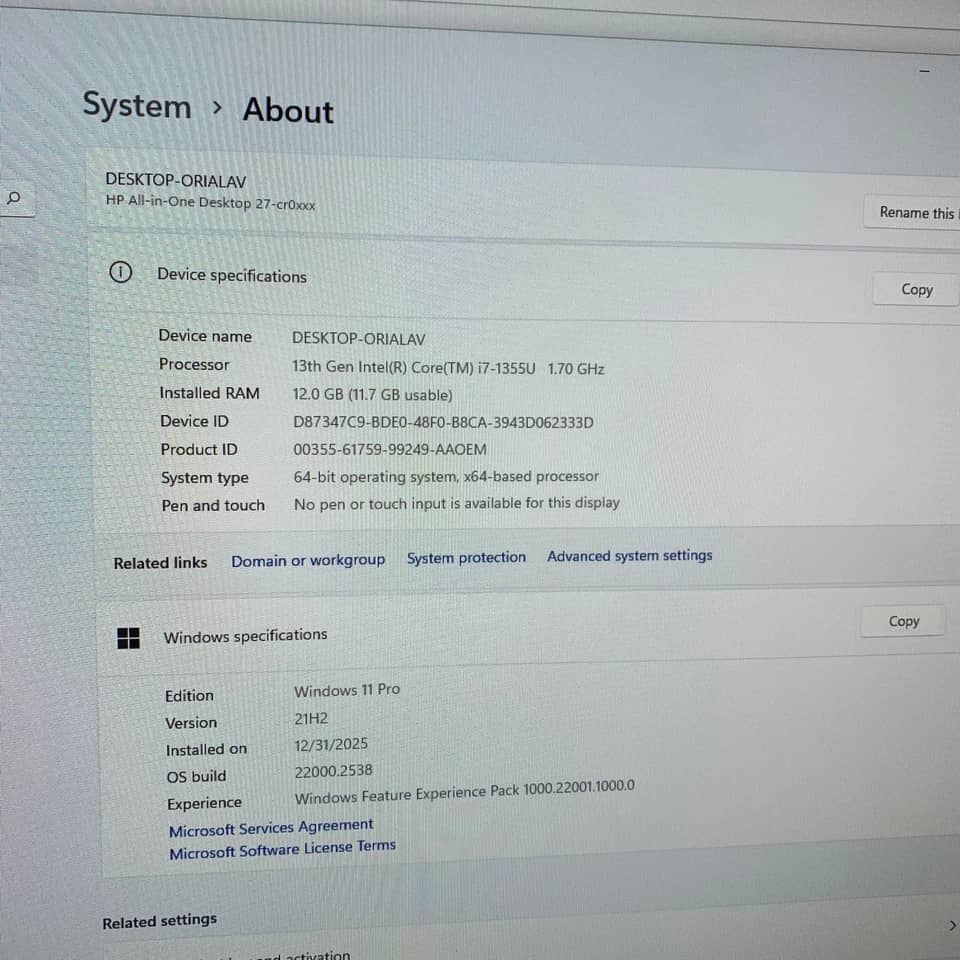Expand the Related settings chevron
The width and height of the screenshot is (960, 960).
pyautogui.click(x=952, y=925)
